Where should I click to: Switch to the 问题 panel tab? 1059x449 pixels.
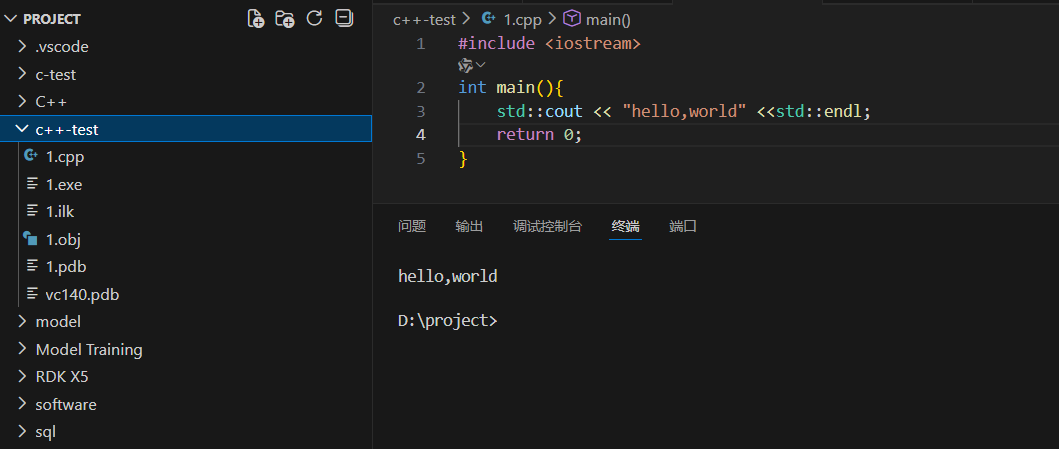pyautogui.click(x=411, y=226)
